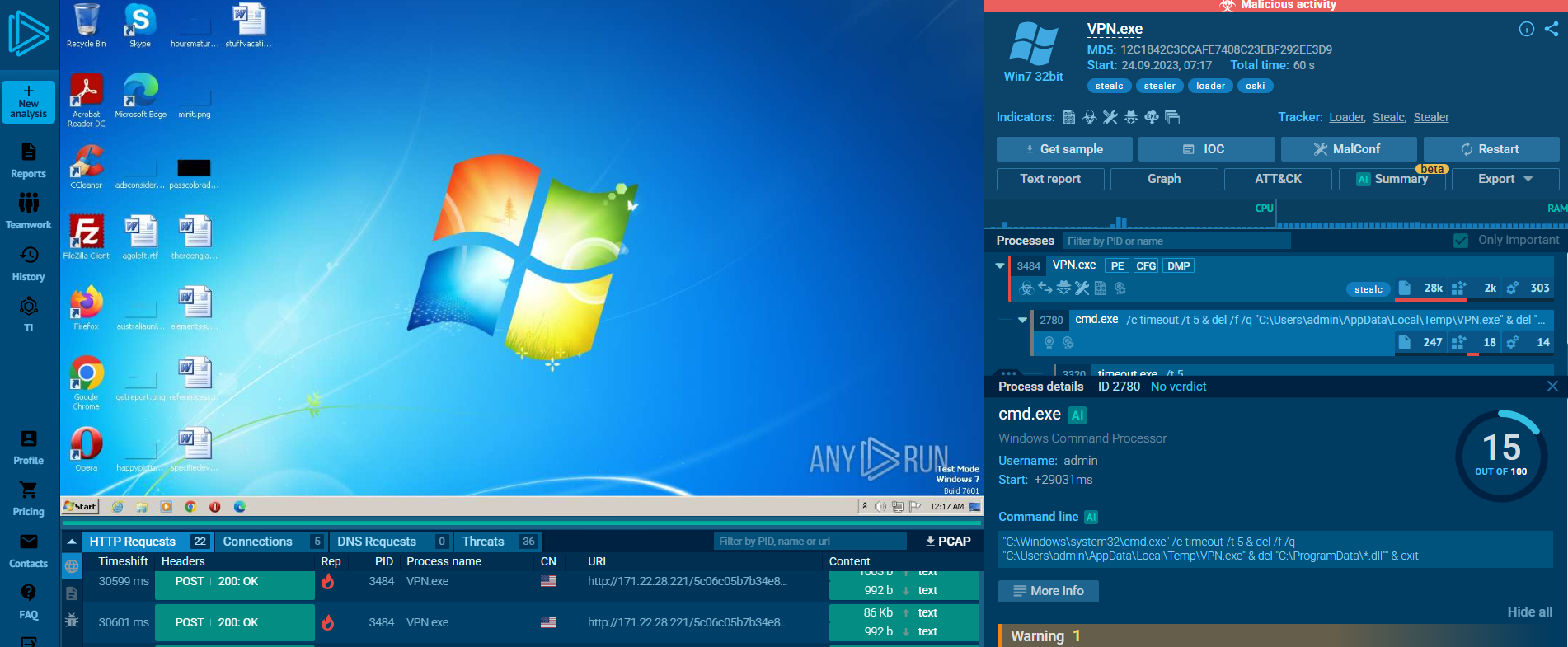Select the globe network icon
The width and height of the screenshot is (1568, 647).
coord(72,566)
